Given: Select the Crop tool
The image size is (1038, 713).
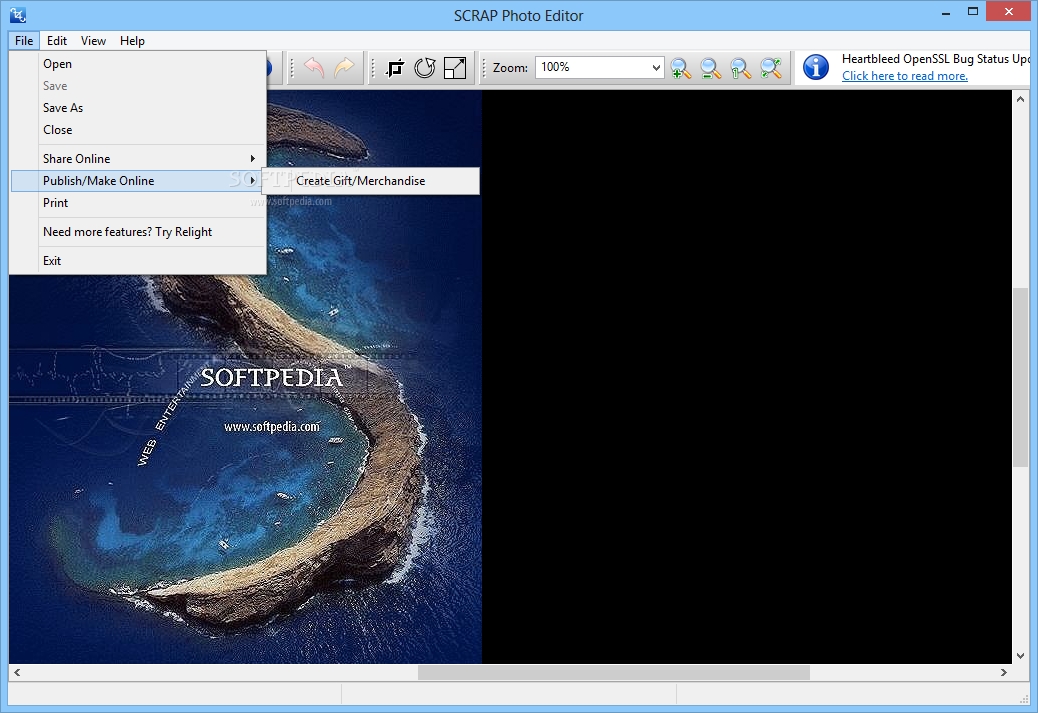Looking at the screenshot, I should pos(395,68).
